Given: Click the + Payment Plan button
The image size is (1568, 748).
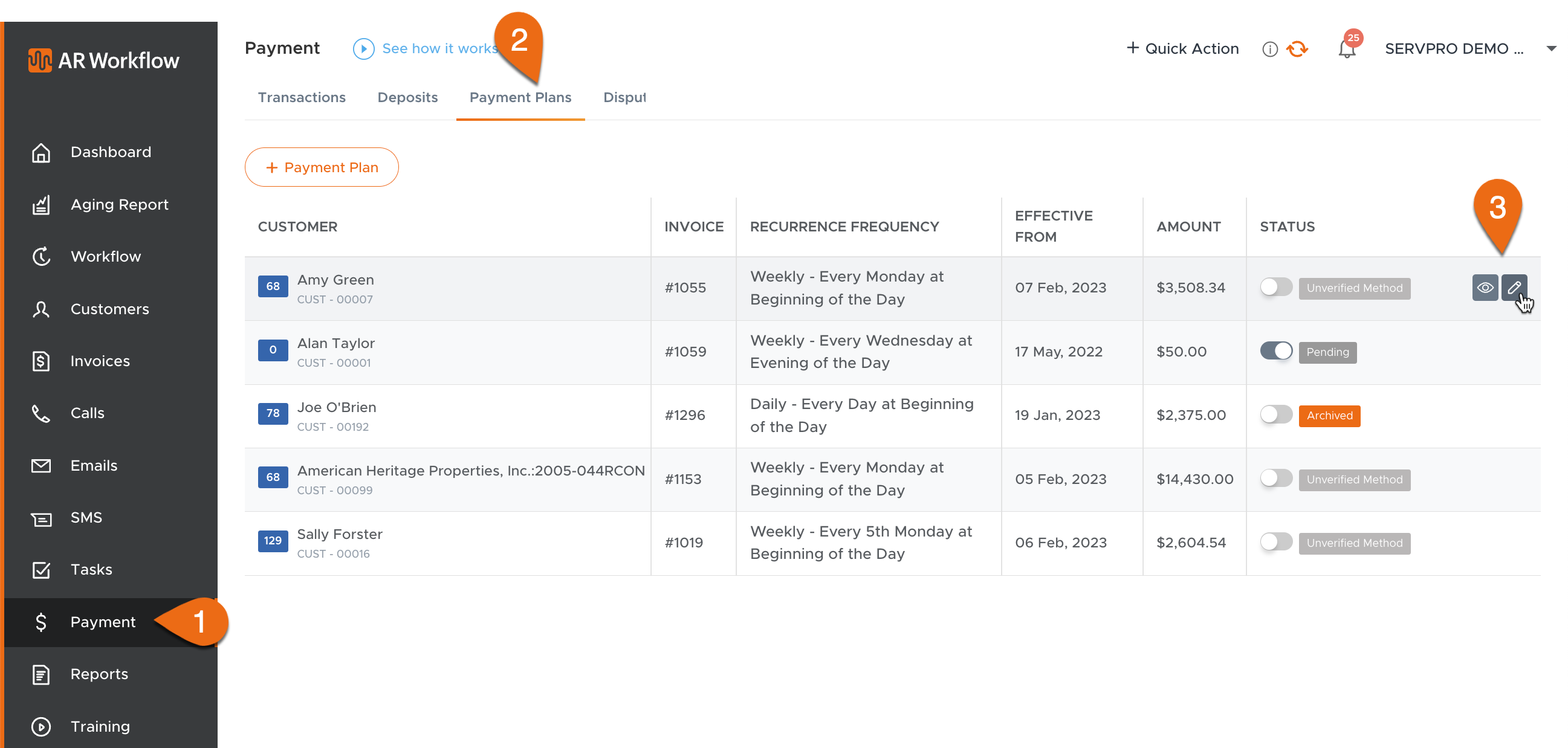Looking at the screenshot, I should coord(322,167).
